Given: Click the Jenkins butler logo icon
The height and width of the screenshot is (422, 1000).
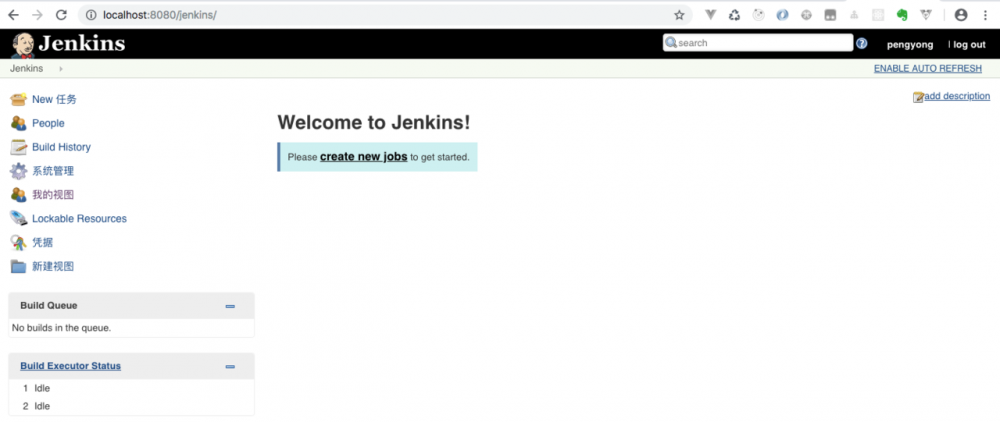Looking at the screenshot, I should (x=23, y=45).
